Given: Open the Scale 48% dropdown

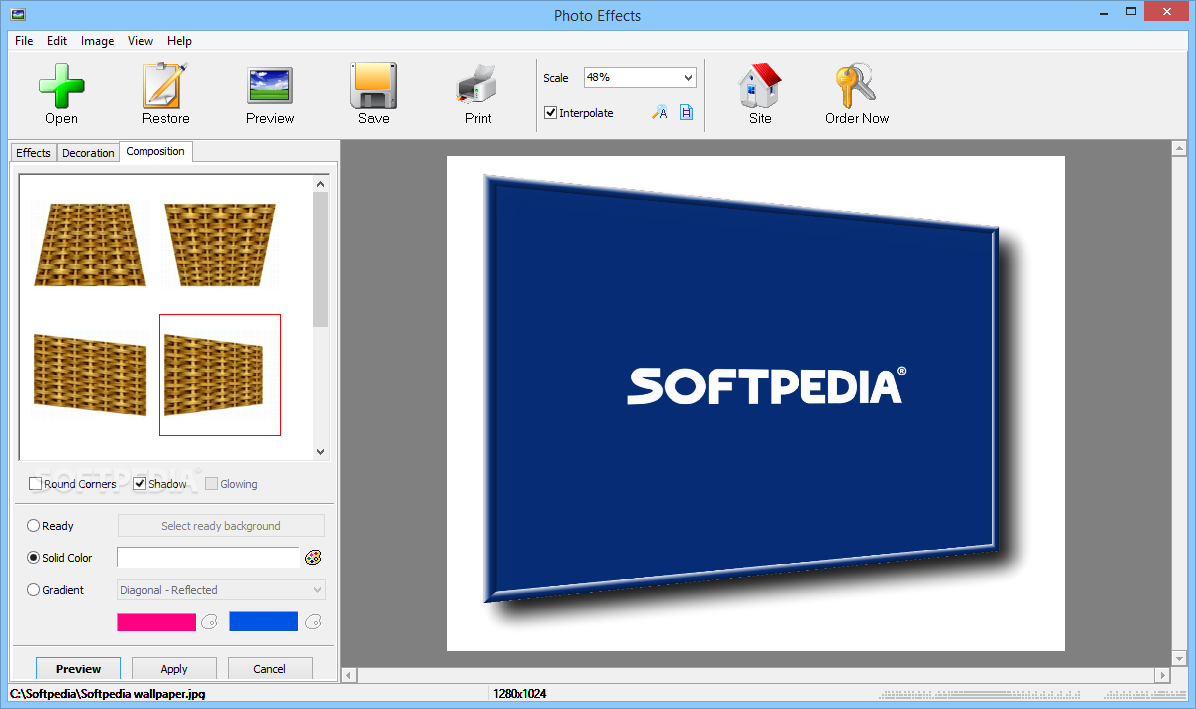Looking at the screenshot, I should (640, 77).
